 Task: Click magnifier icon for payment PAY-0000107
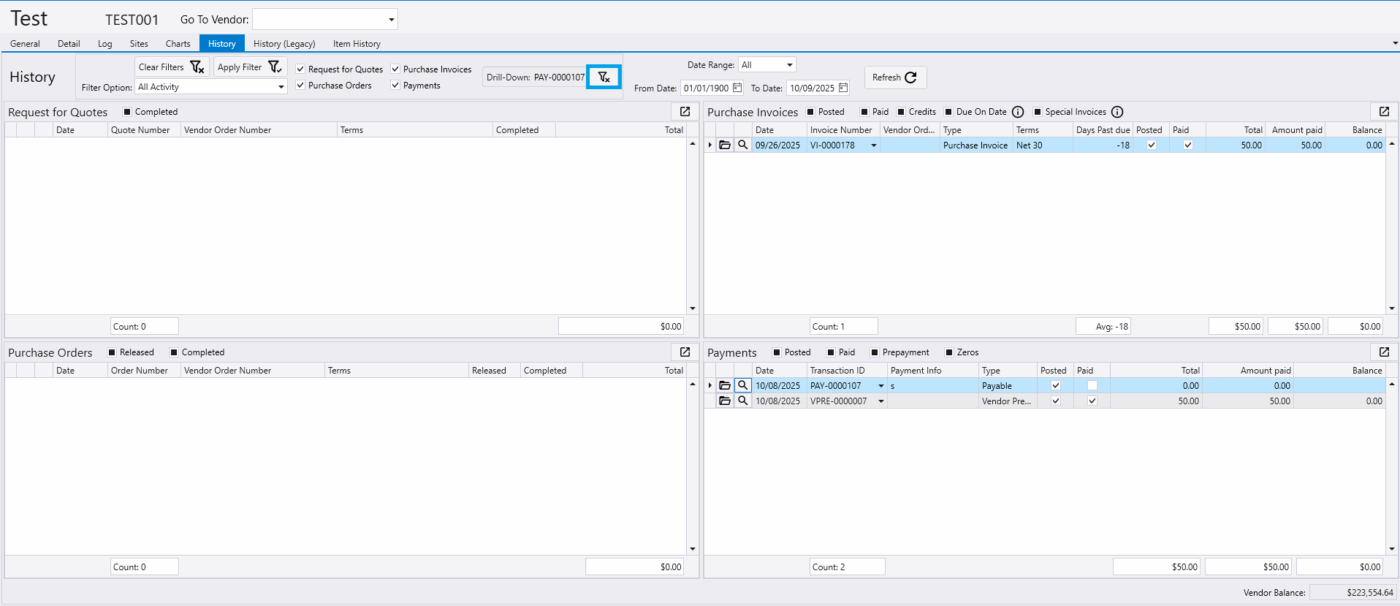(x=743, y=385)
